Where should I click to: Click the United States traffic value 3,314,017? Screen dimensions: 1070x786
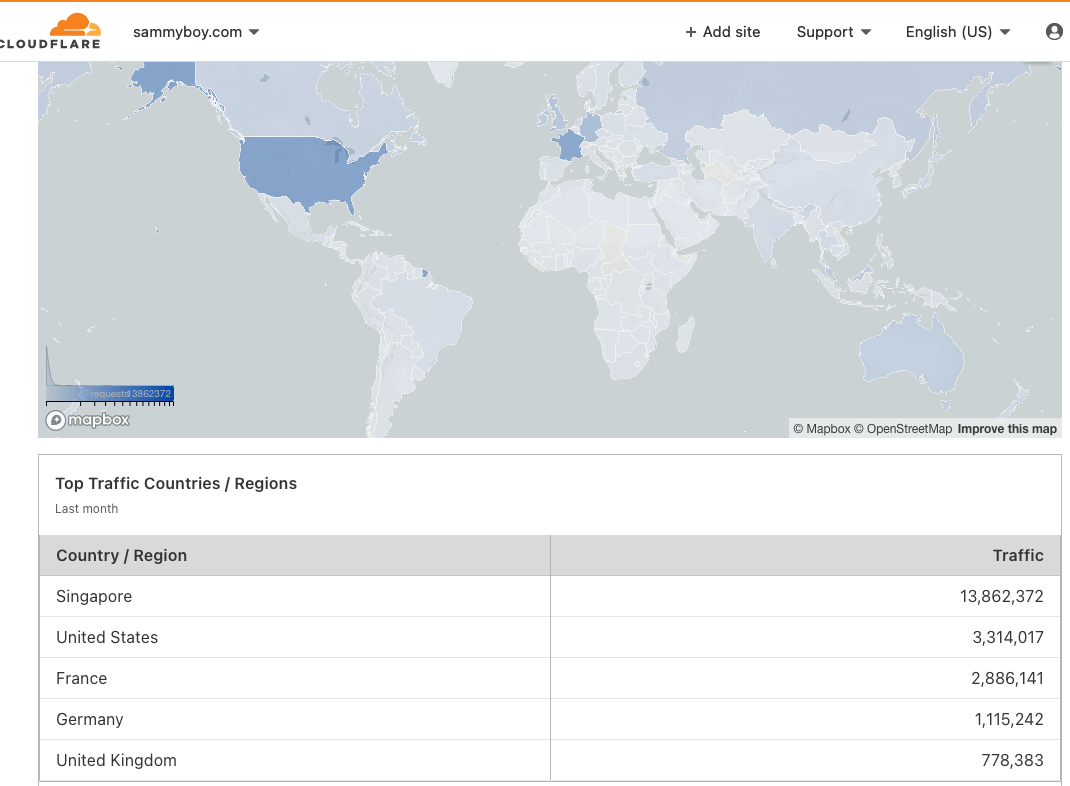(x=1007, y=638)
